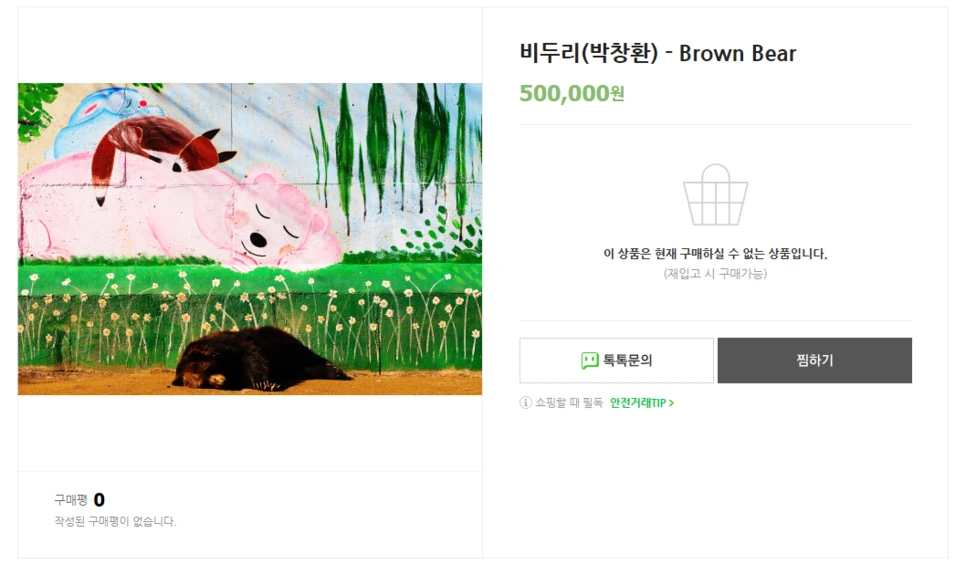Screen dimensions: 966x575
Task: Click the empty shopping basket icon
Action: tap(715, 195)
